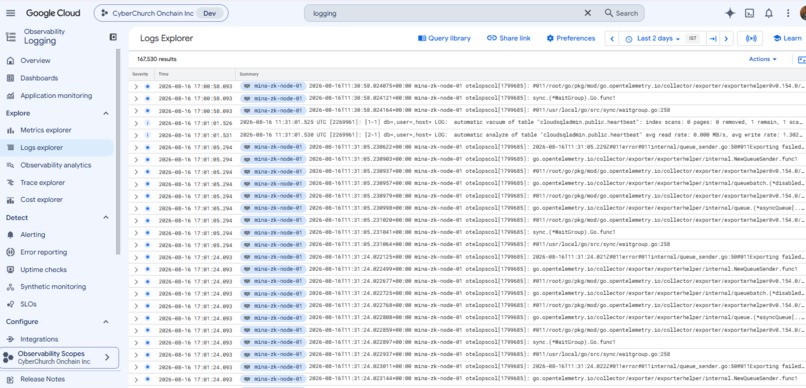Click the 'Logs Explorer' page title
The height and width of the screenshot is (388, 806).
coord(167,39)
